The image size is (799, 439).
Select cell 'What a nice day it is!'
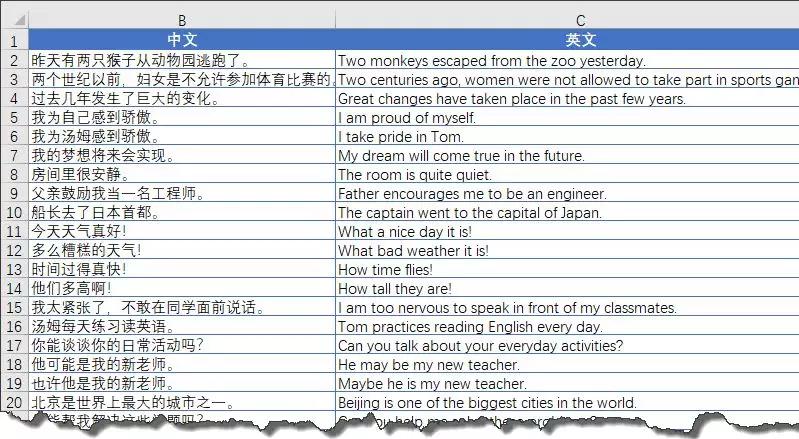click(567, 231)
